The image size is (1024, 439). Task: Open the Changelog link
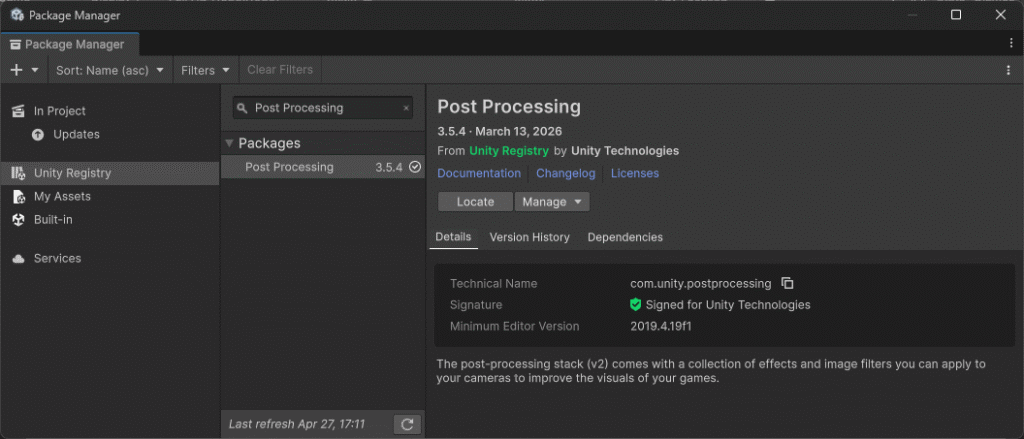(565, 174)
